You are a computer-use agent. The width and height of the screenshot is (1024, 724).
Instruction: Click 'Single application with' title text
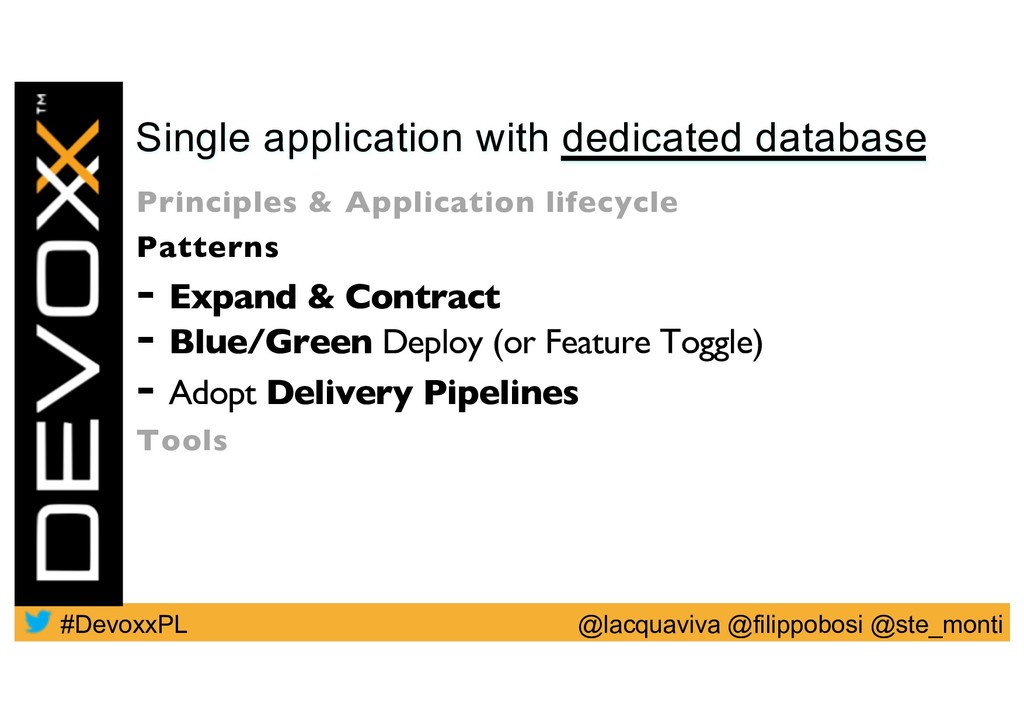click(x=343, y=140)
